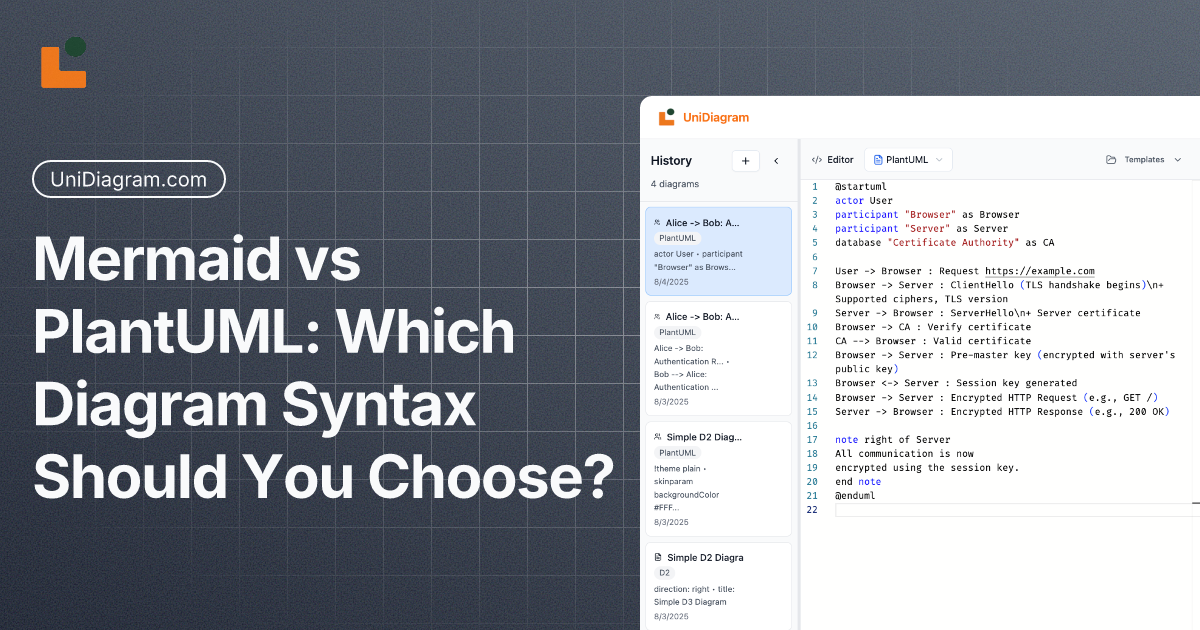The height and width of the screenshot is (630, 1200).
Task: Click the people icon on the skinparam card
Action: (x=657, y=437)
